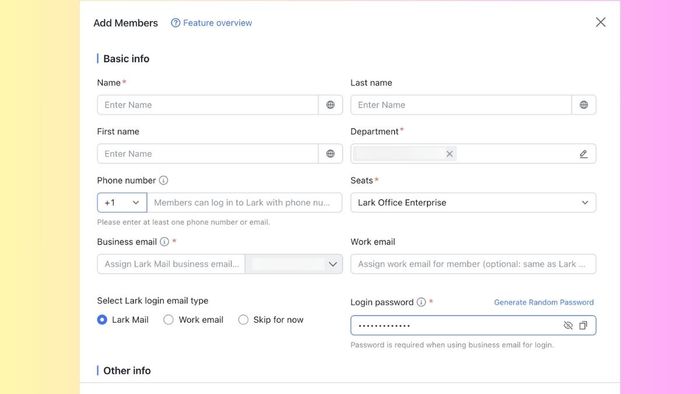Open the Feature overview help link
Viewport: 700px width, 394px height.
coord(211,23)
